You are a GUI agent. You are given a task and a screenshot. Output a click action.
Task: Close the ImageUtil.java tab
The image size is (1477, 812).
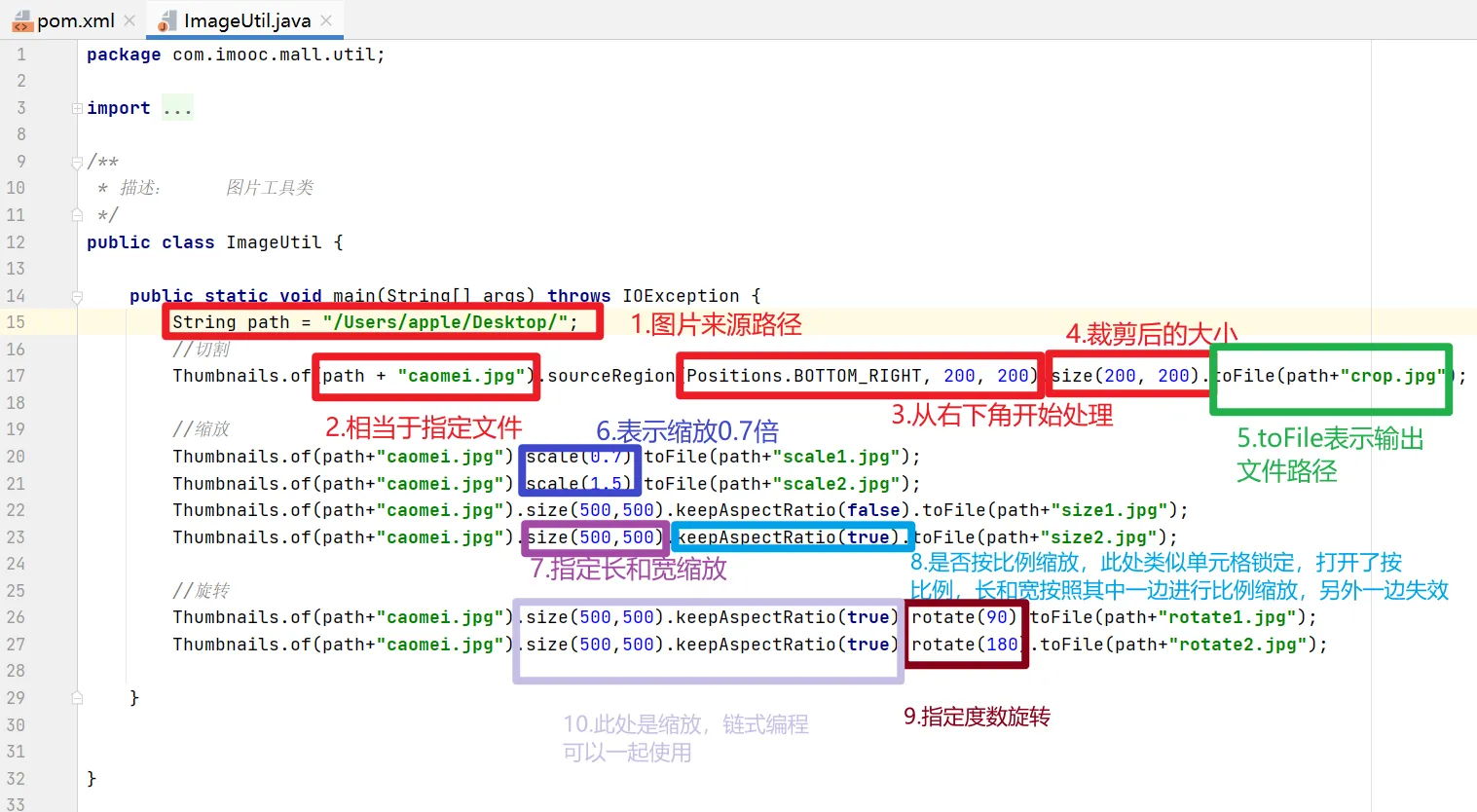click(x=326, y=20)
